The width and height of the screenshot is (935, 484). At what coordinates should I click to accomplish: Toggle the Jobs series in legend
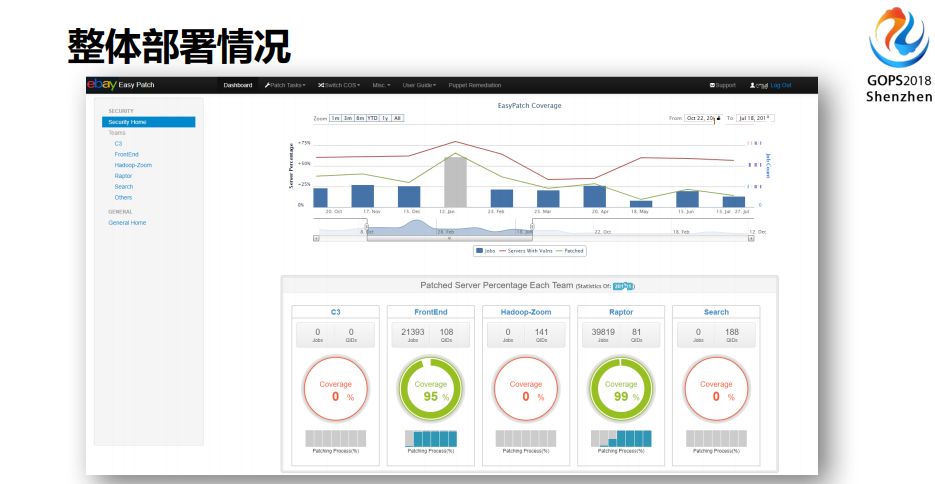click(485, 251)
